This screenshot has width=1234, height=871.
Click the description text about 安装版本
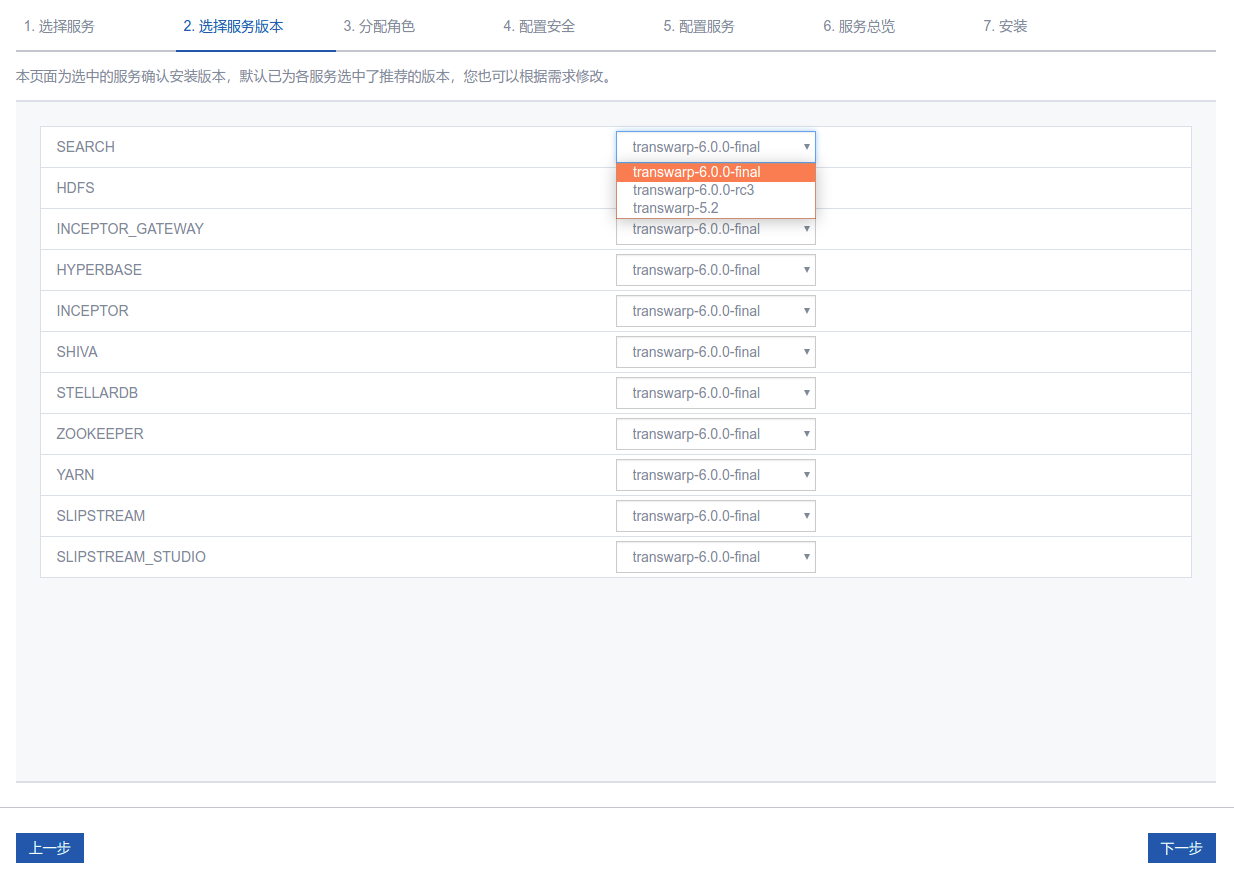pos(314,76)
